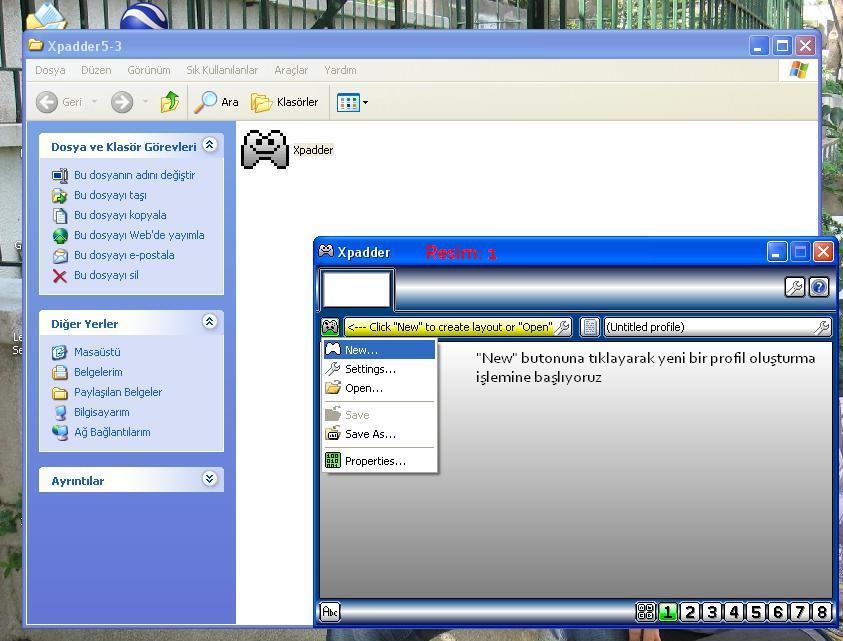Open Düzen menu in Explorer window

point(96,70)
